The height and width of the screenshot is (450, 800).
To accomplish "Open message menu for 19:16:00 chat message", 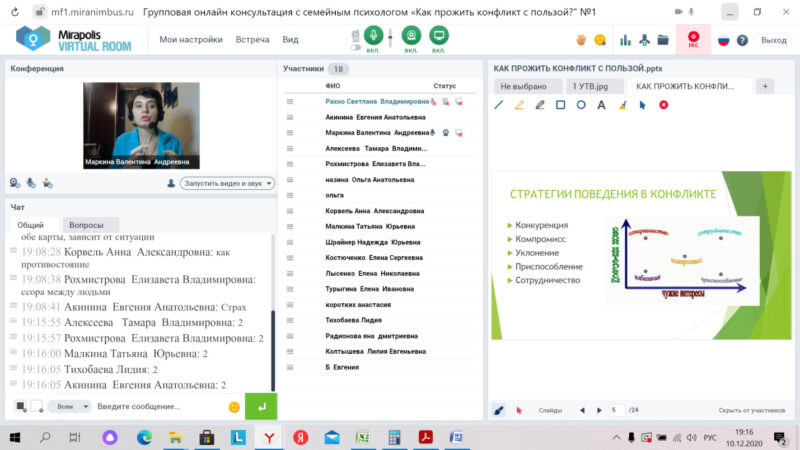I will pyautogui.click(x=13, y=352).
